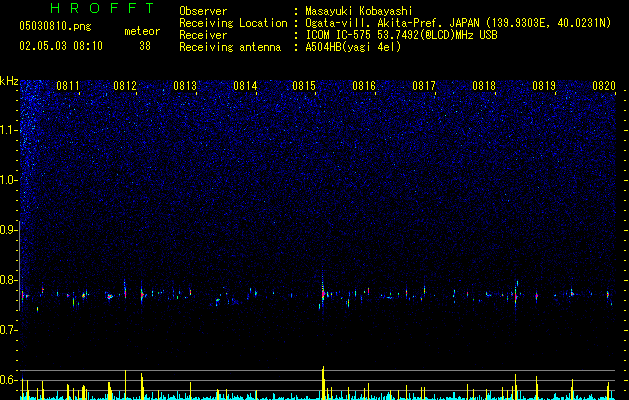Click the Receiving antenna label
Image resolution: width=629 pixels, height=400 pixels.
pos(230,47)
